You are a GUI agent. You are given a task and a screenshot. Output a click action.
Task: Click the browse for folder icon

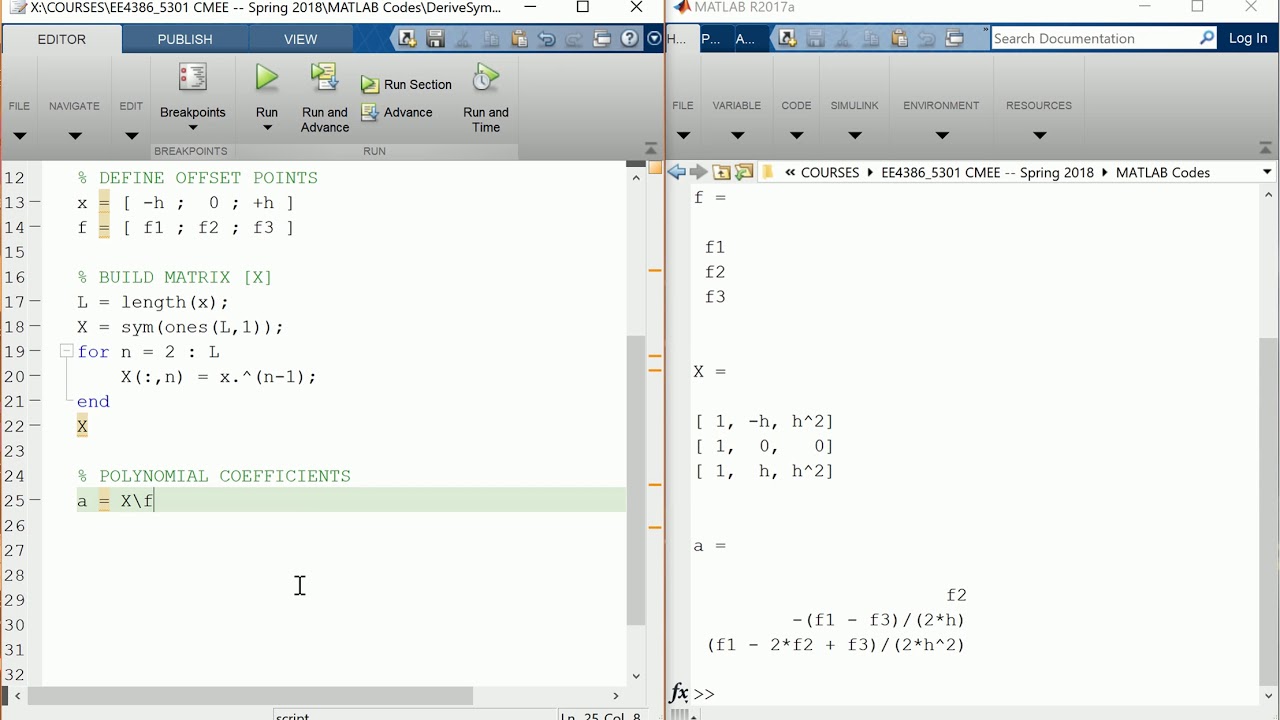[744, 172]
